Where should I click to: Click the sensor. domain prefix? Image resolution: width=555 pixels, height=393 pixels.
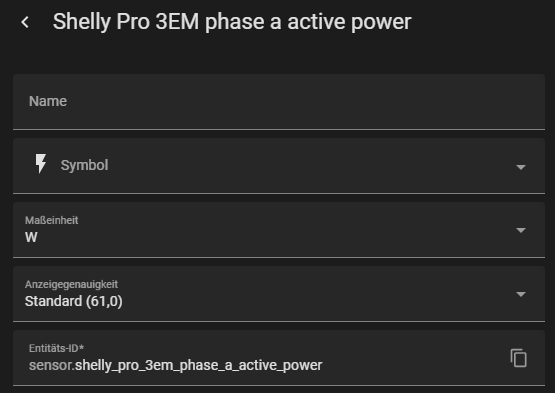point(52,365)
